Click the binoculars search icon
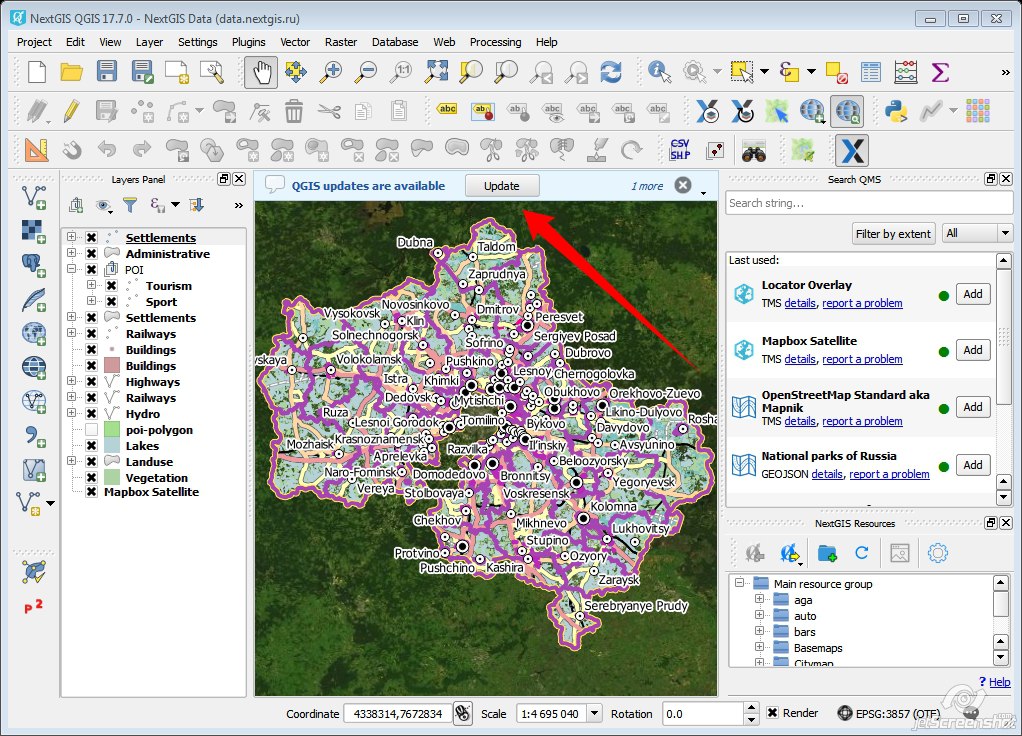1022x736 pixels. pos(753,151)
